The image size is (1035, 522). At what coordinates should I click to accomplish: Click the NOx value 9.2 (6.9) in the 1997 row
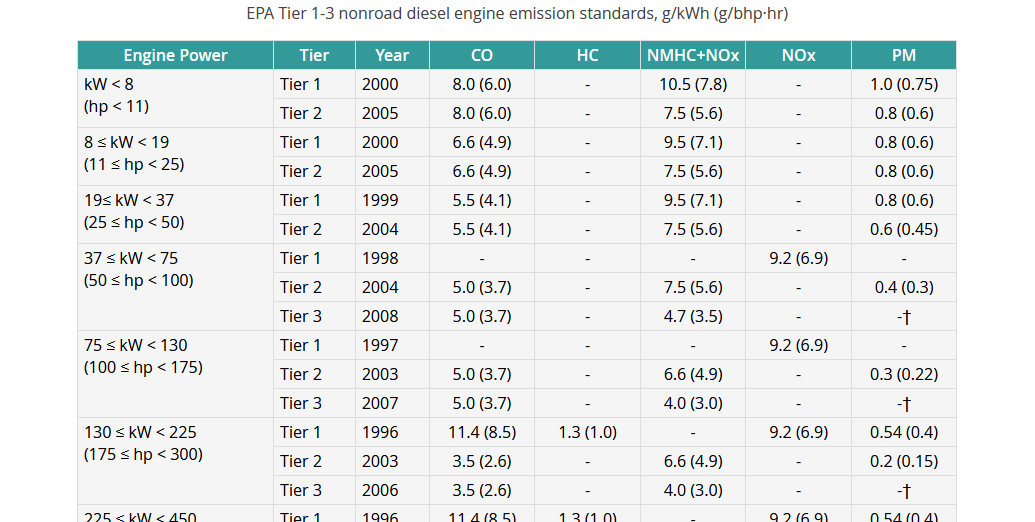tap(799, 346)
